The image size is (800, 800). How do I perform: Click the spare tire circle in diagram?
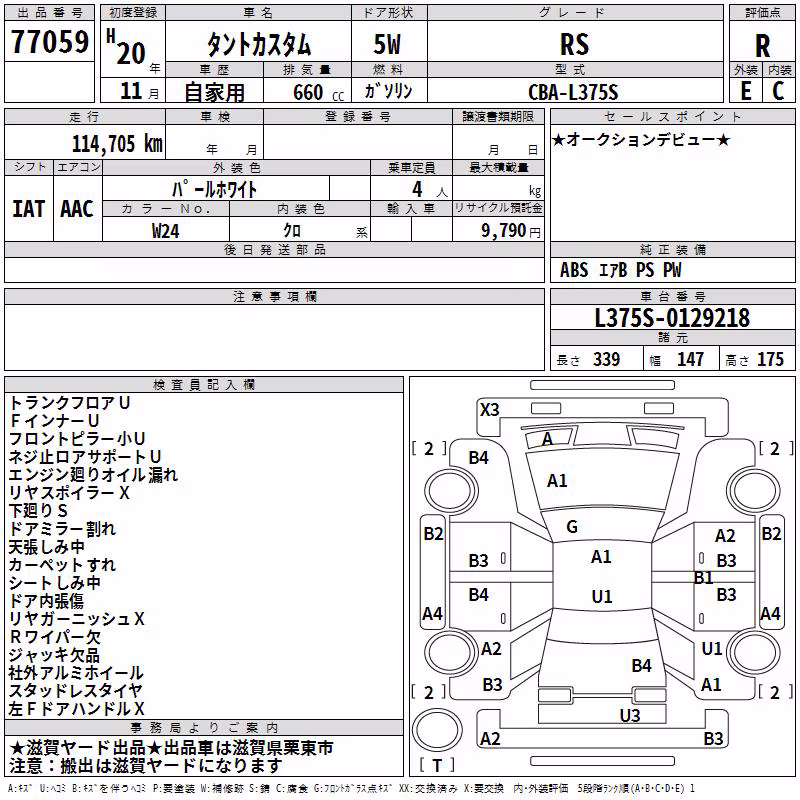[437, 731]
